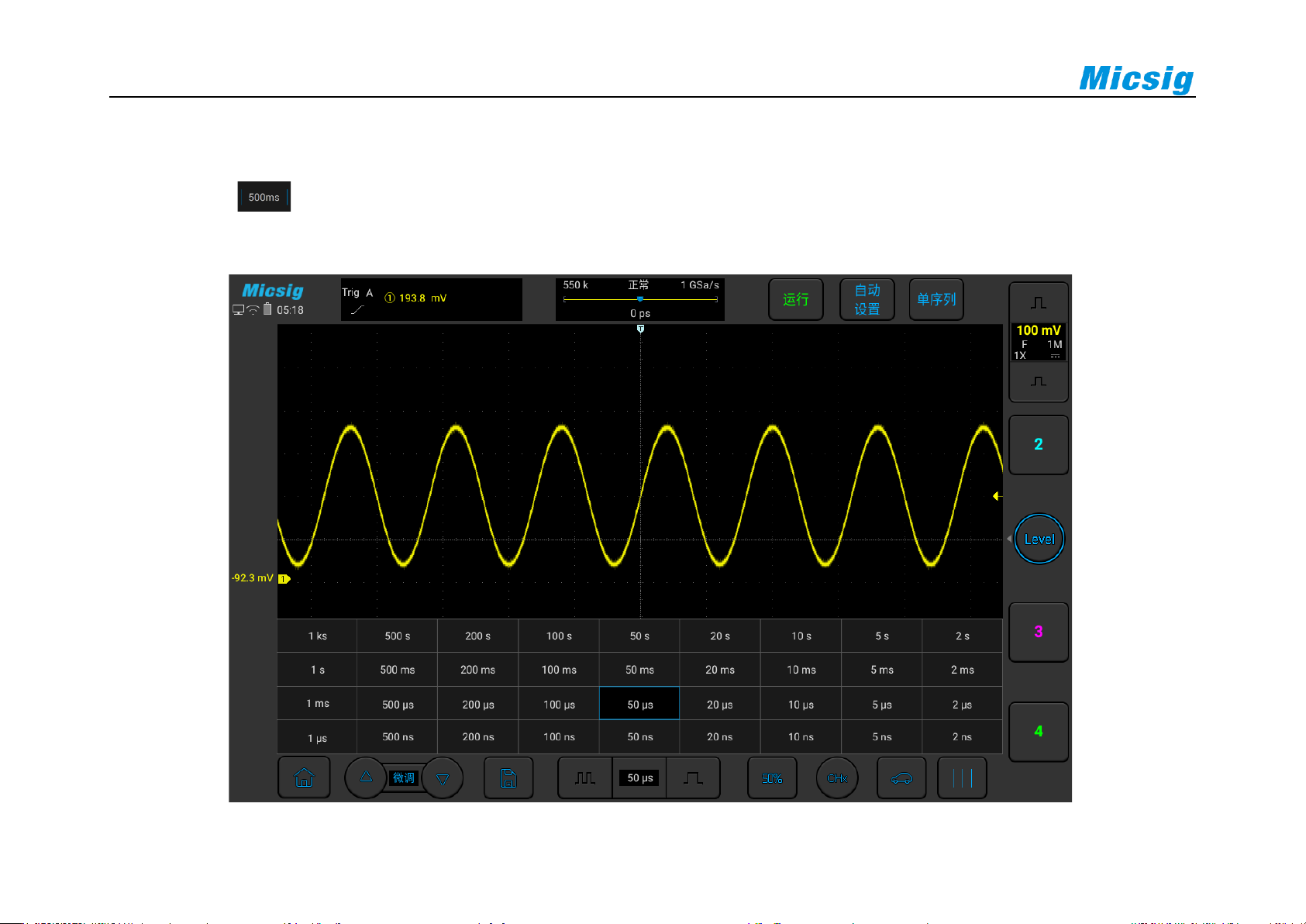This screenshot has height=924, width=1306.
Task: Click the 单序列 single sequence button
Action: coord(936,299)
